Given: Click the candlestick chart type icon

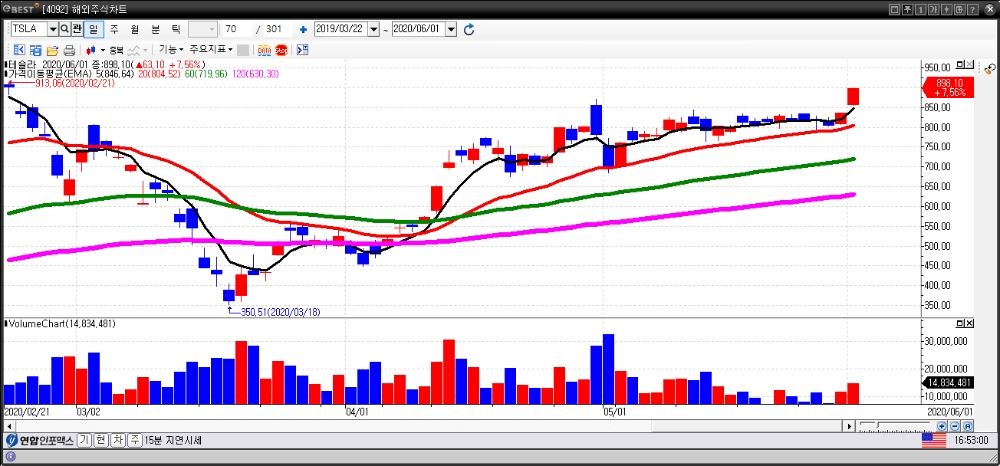Looking at the screenshot, I should (x=91, y=49).
